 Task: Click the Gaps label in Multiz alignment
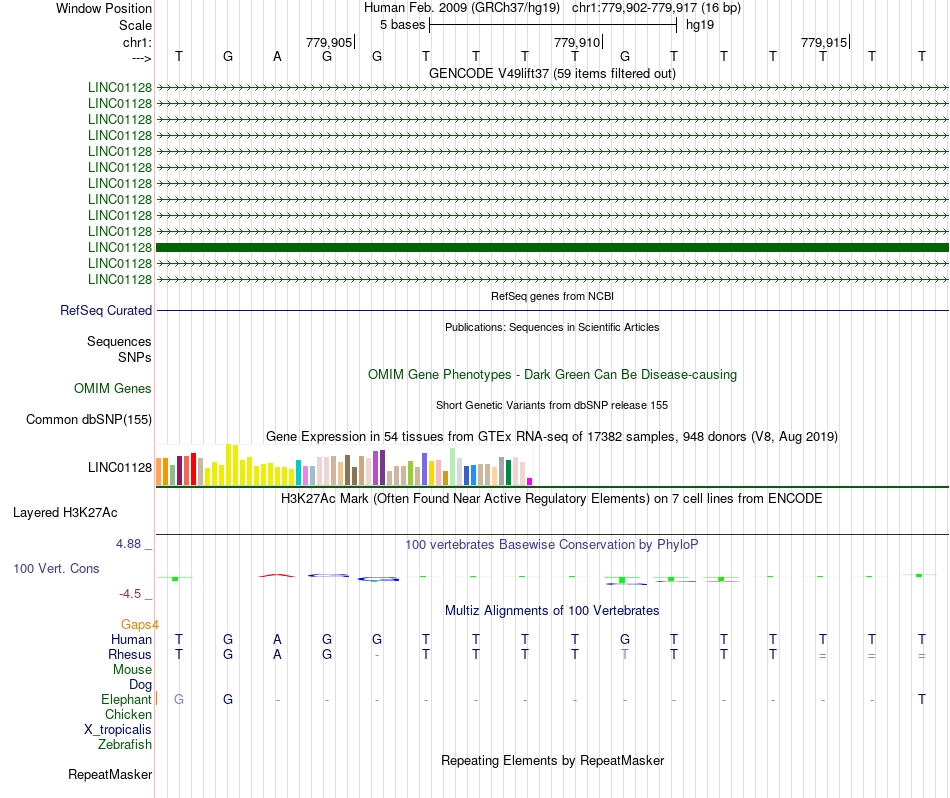136,624
